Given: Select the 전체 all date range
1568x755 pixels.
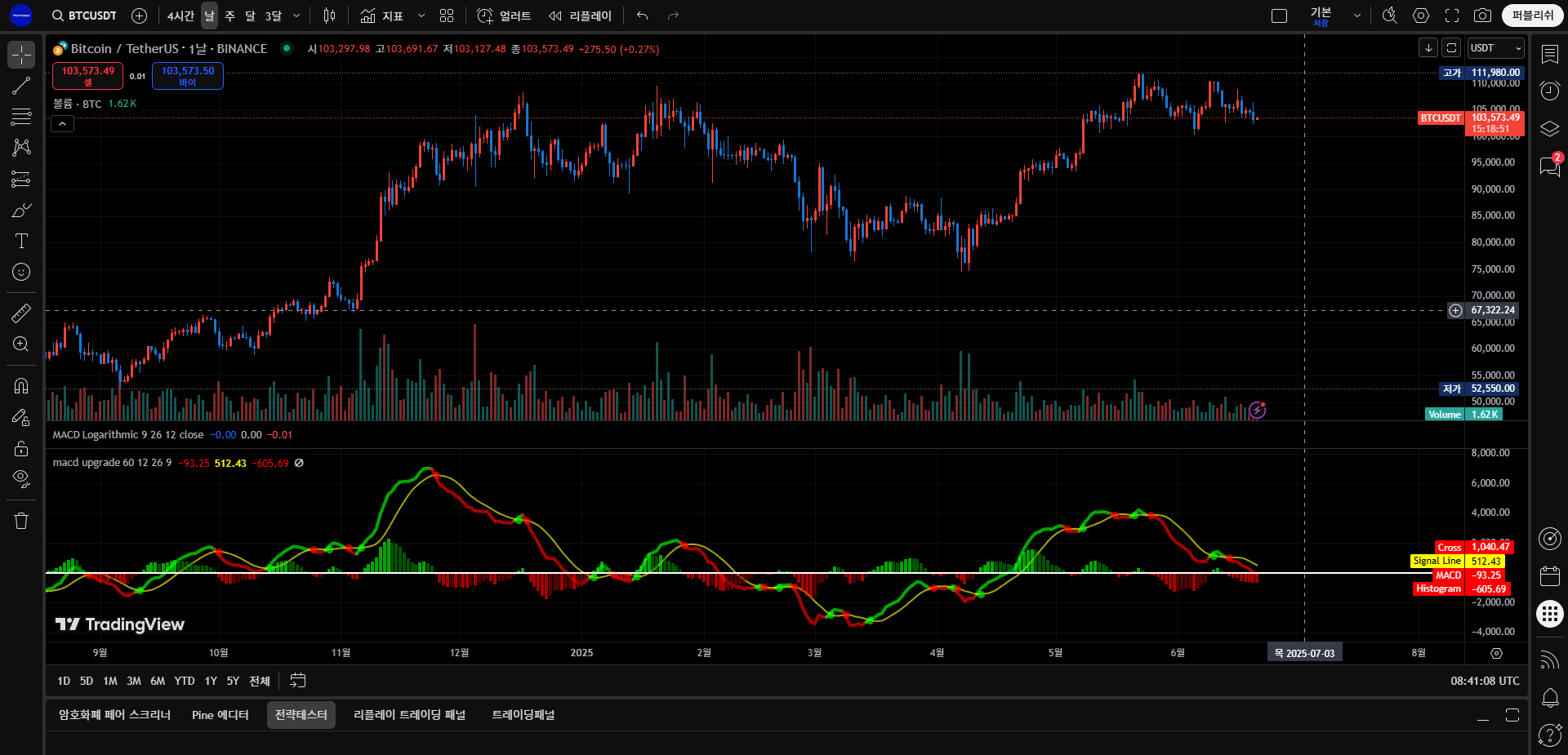Looking at the screenshot, I should [259, 681].
